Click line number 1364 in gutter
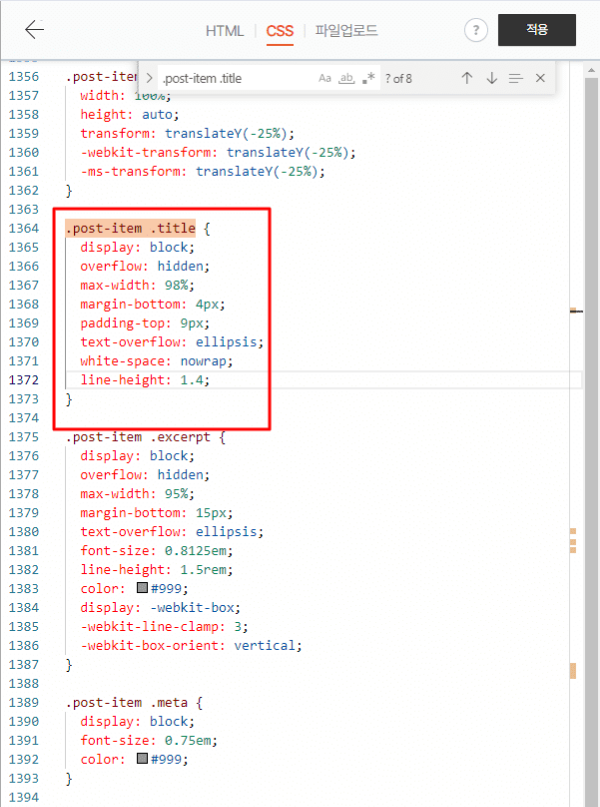The image size is (600, 807). pos(24,228)
